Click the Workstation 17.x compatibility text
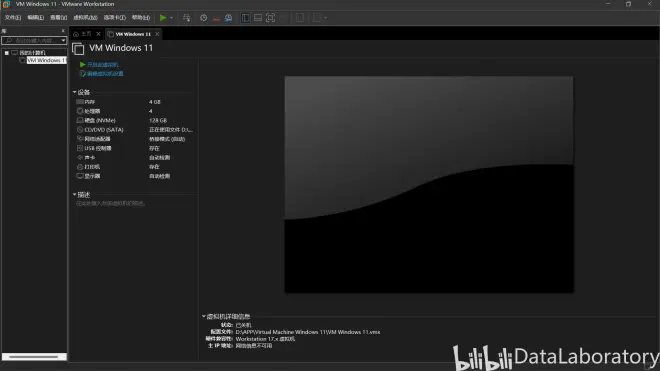Viewport: 660px width, 371px height. pos(265,339)
